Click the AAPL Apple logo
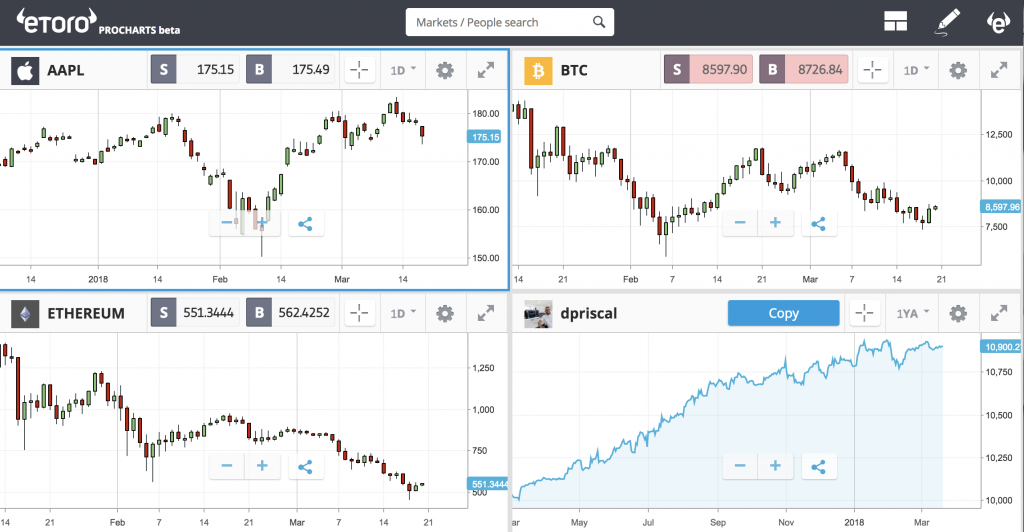Screen dimensions: 1024x532 click(25, 70)
